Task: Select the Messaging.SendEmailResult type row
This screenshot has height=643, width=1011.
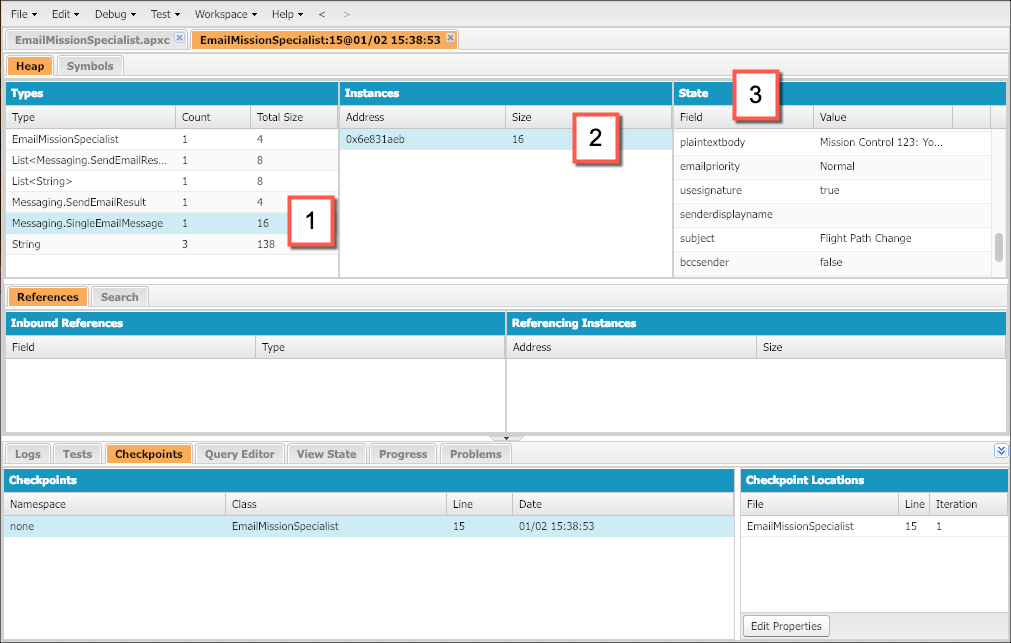Action: click(x=172, y=203)
